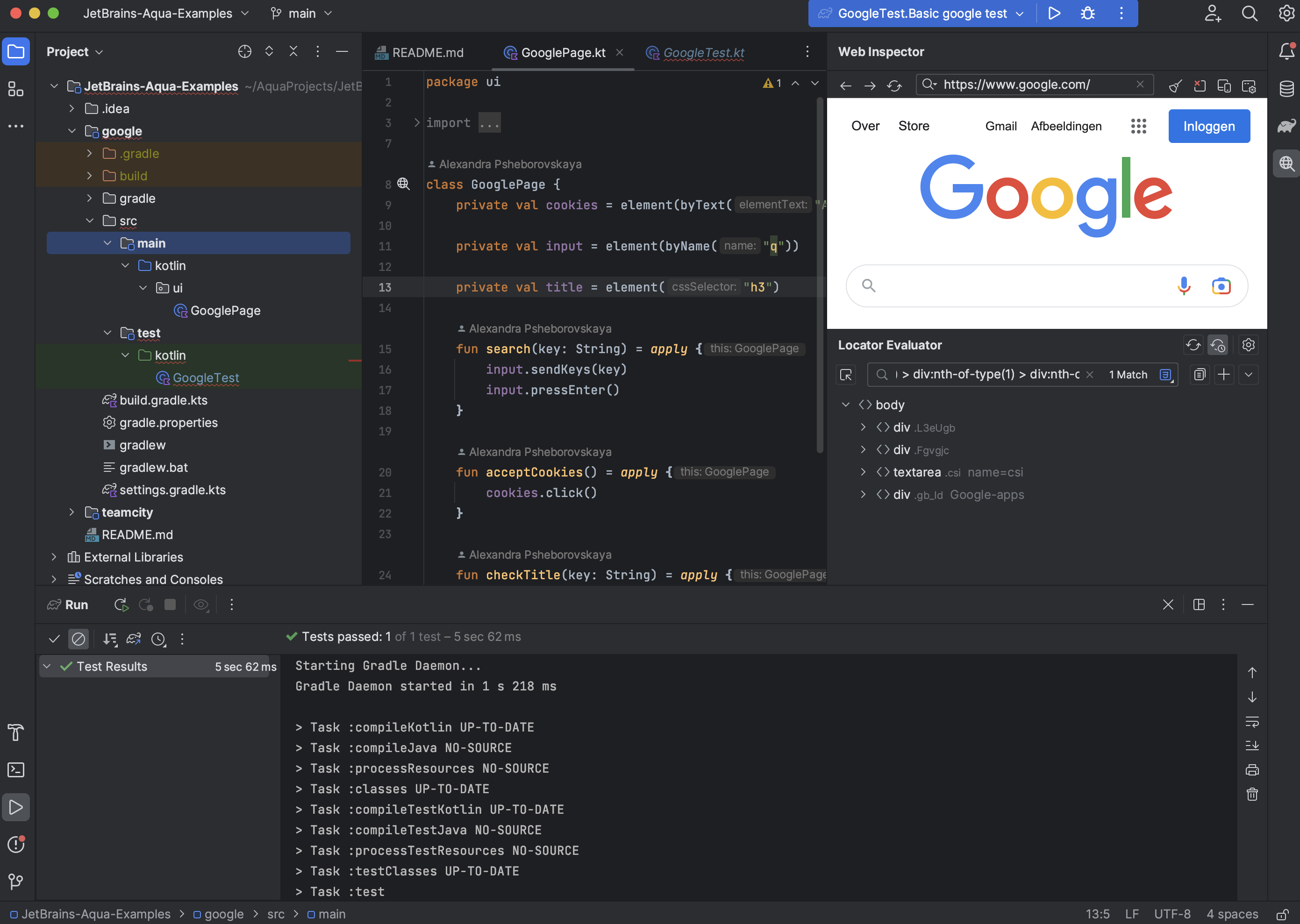Open the Web Inspector tool window icon
1300x924 pixels.
click(1286, 164)
